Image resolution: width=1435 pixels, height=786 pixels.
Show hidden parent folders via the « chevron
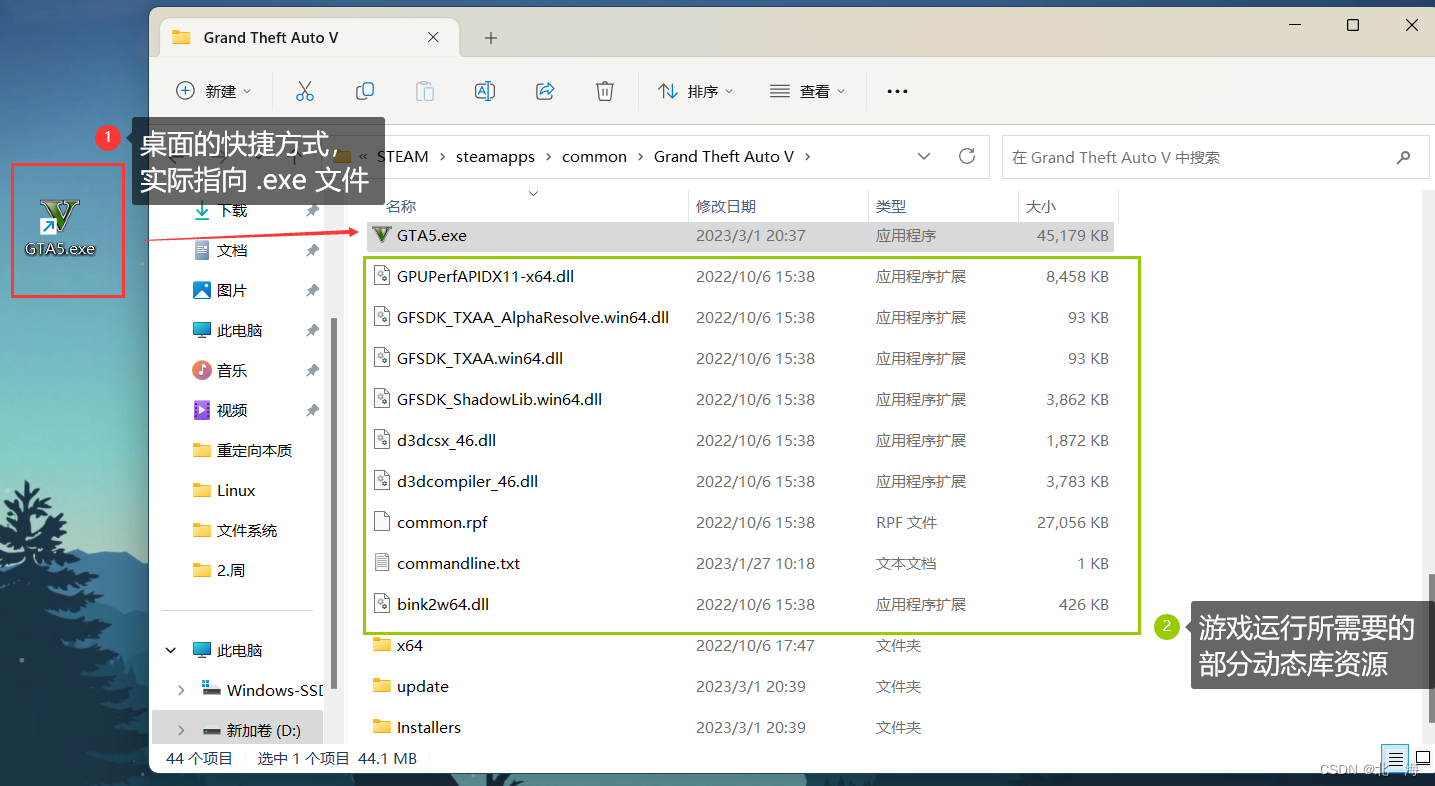click(365, 157)
